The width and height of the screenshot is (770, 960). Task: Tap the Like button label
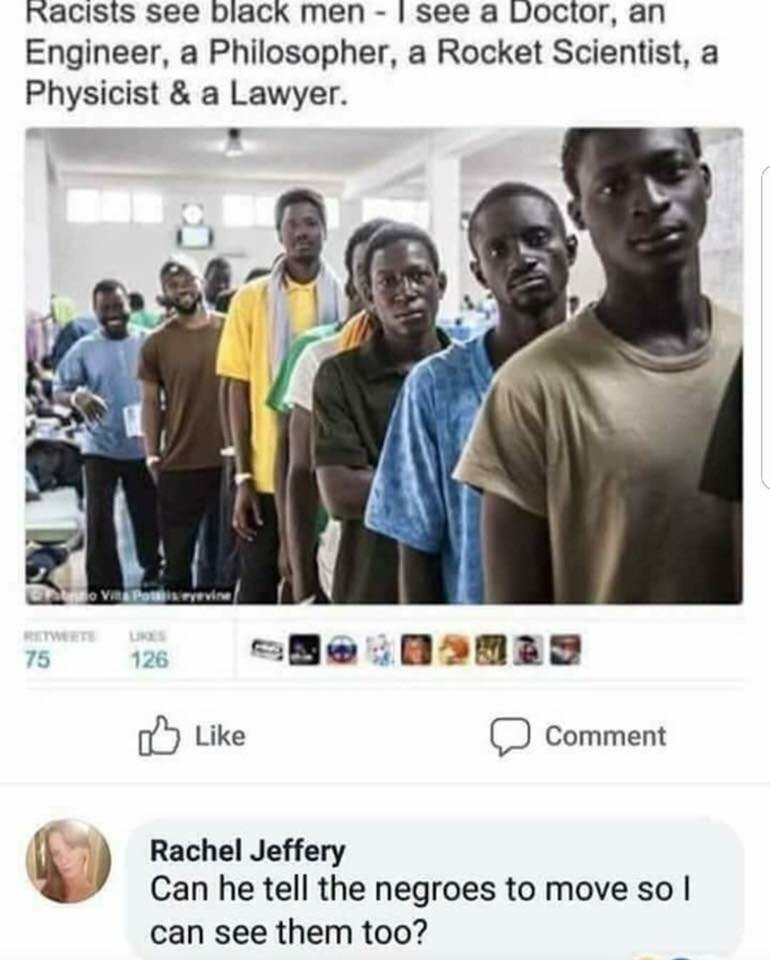(x=220, y=736)
